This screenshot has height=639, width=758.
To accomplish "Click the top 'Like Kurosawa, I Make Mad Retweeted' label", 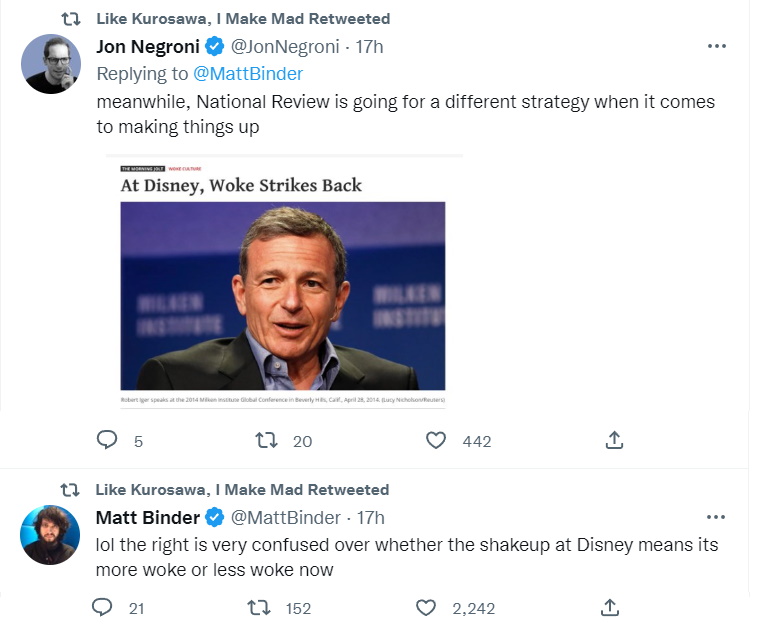I will click(243, 19).
